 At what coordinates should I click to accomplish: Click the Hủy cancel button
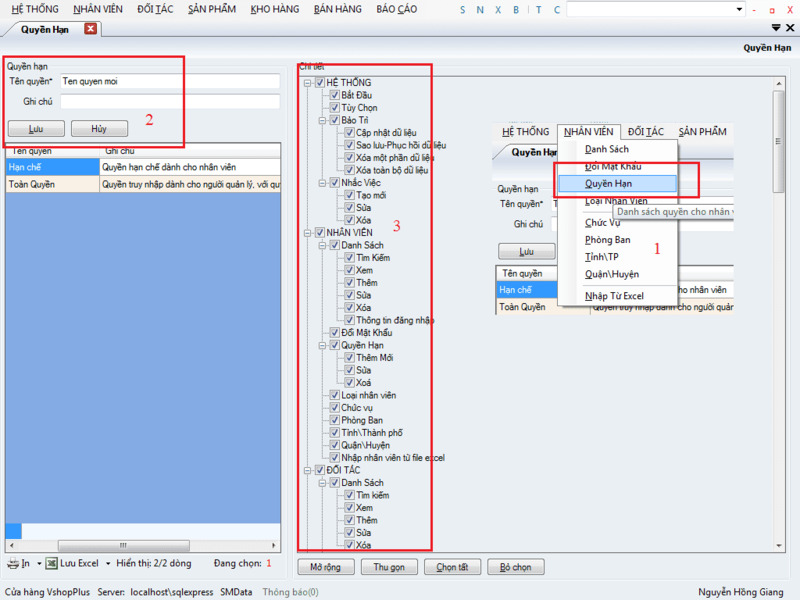(99, 129)
